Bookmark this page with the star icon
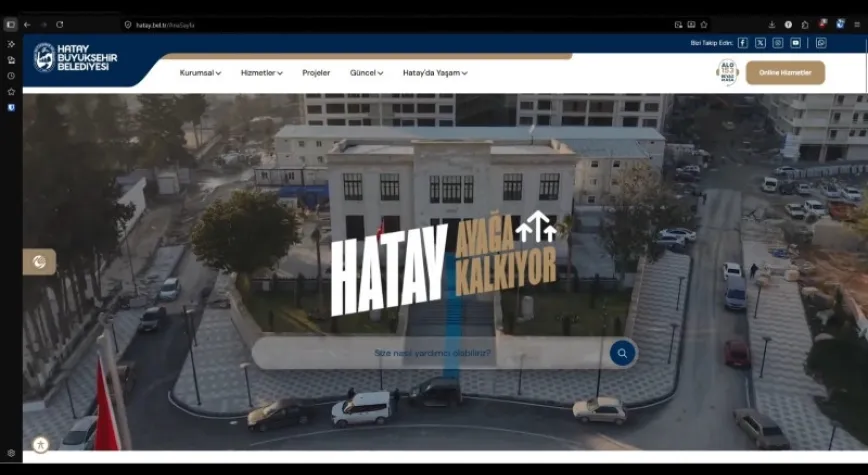The image size is (868, 475). 704,25
